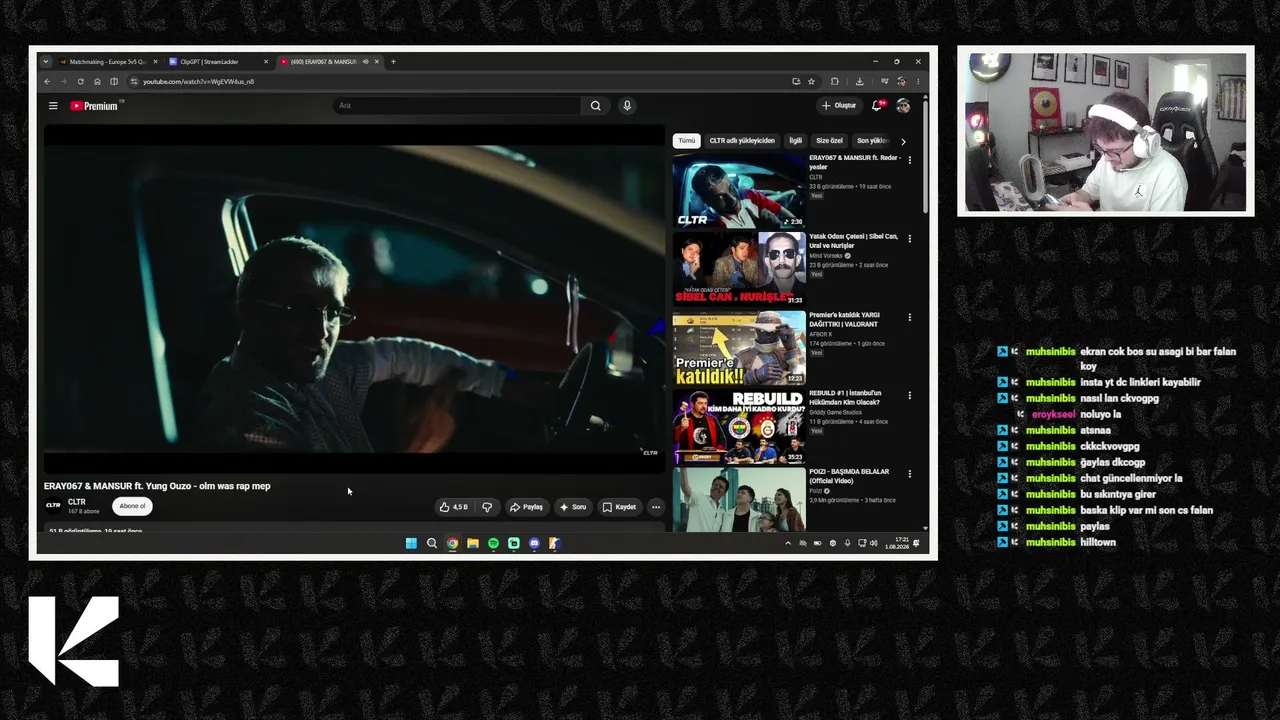
Task: Open options for Premier'e katıldık video
Action: pos(909,317)
